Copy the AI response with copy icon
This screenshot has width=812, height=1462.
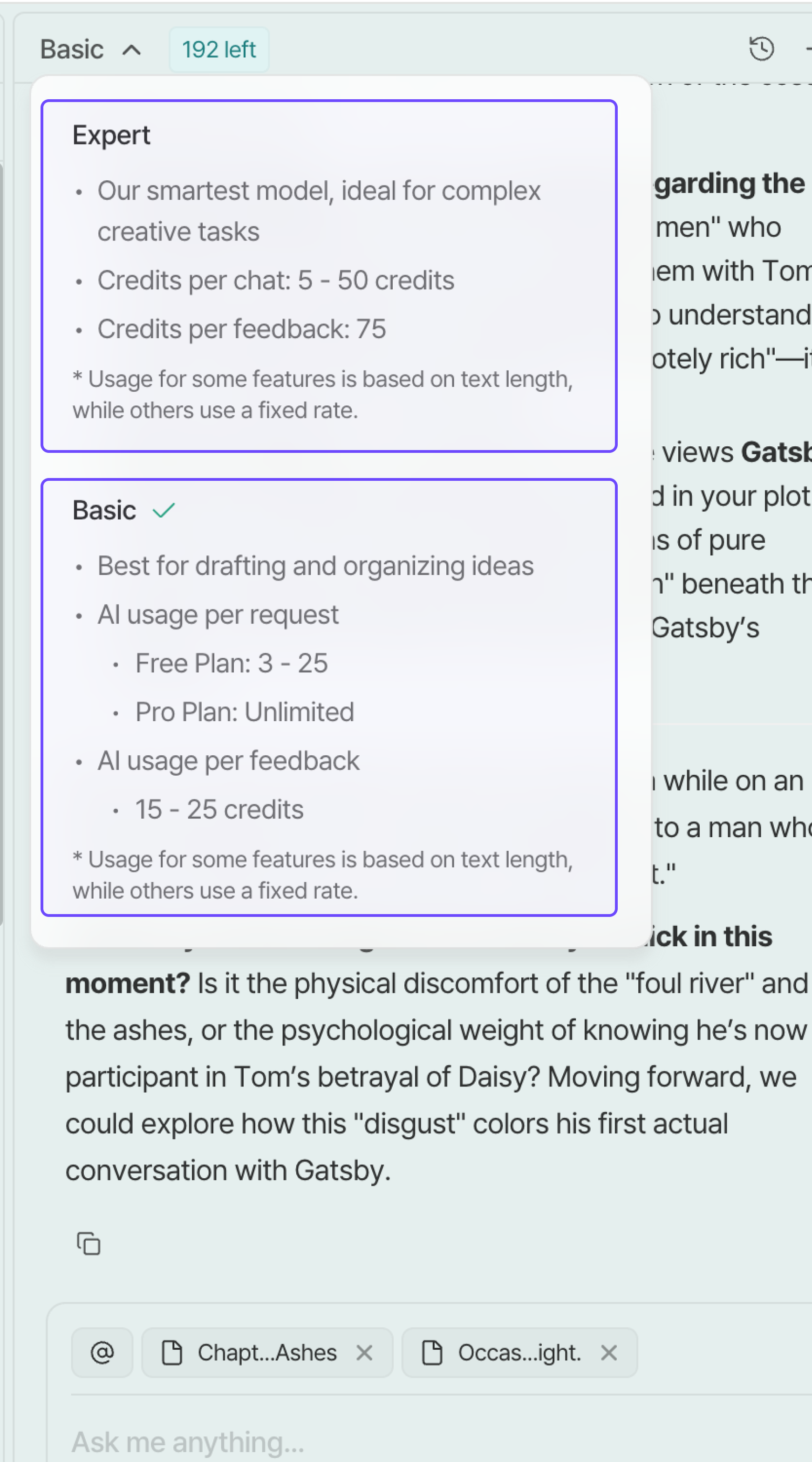89,1243
